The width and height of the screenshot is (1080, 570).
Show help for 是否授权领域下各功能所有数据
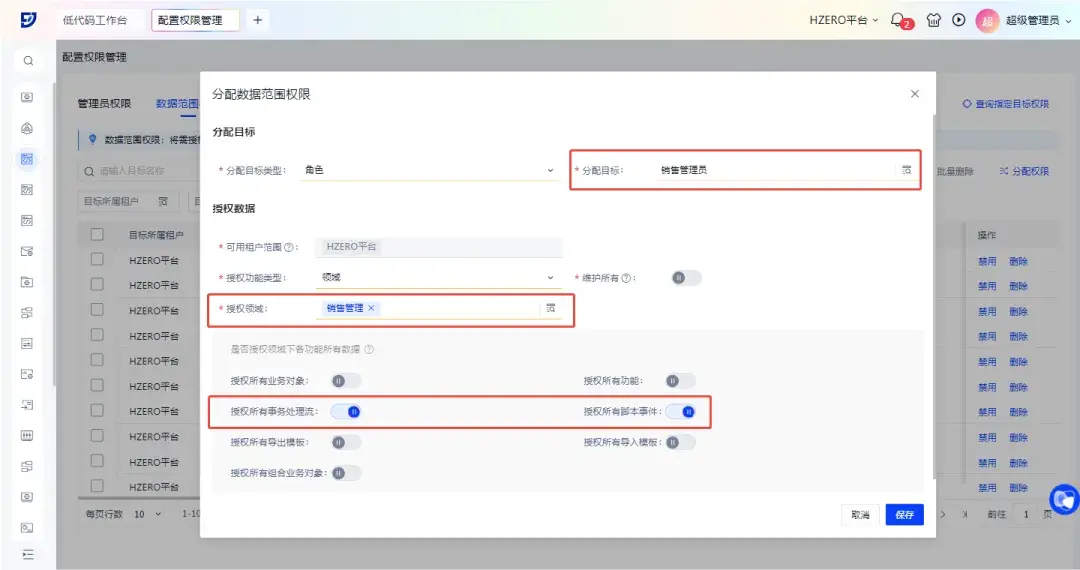point(369,350)
